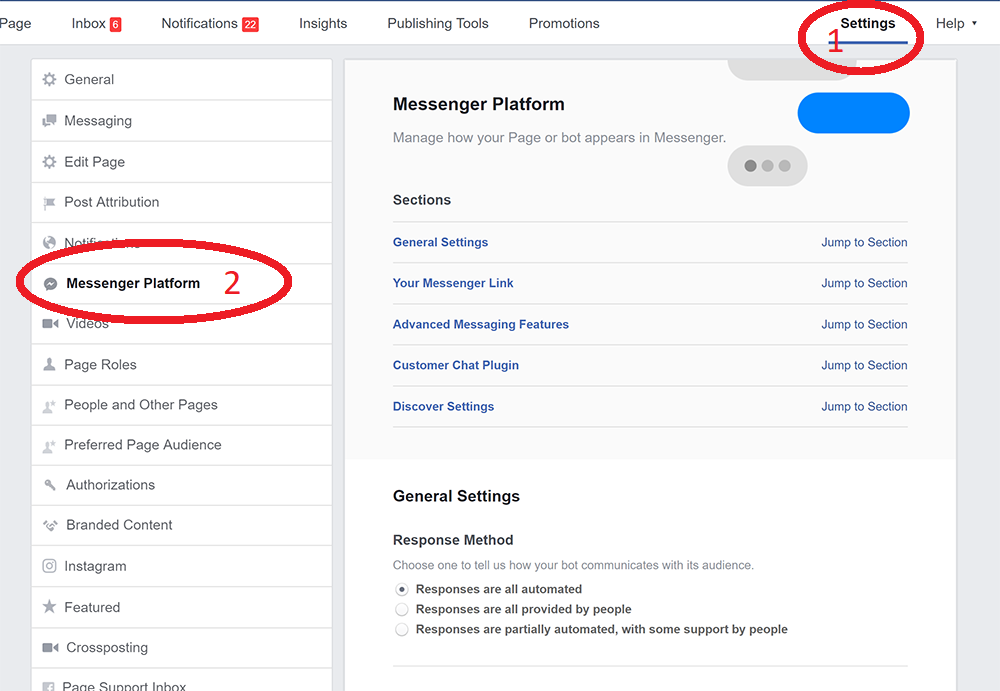Viewport: 1000px width, 691px height.
Task: Click the Featured star icon
Action: pyautogui.click(x=50, y=606)
